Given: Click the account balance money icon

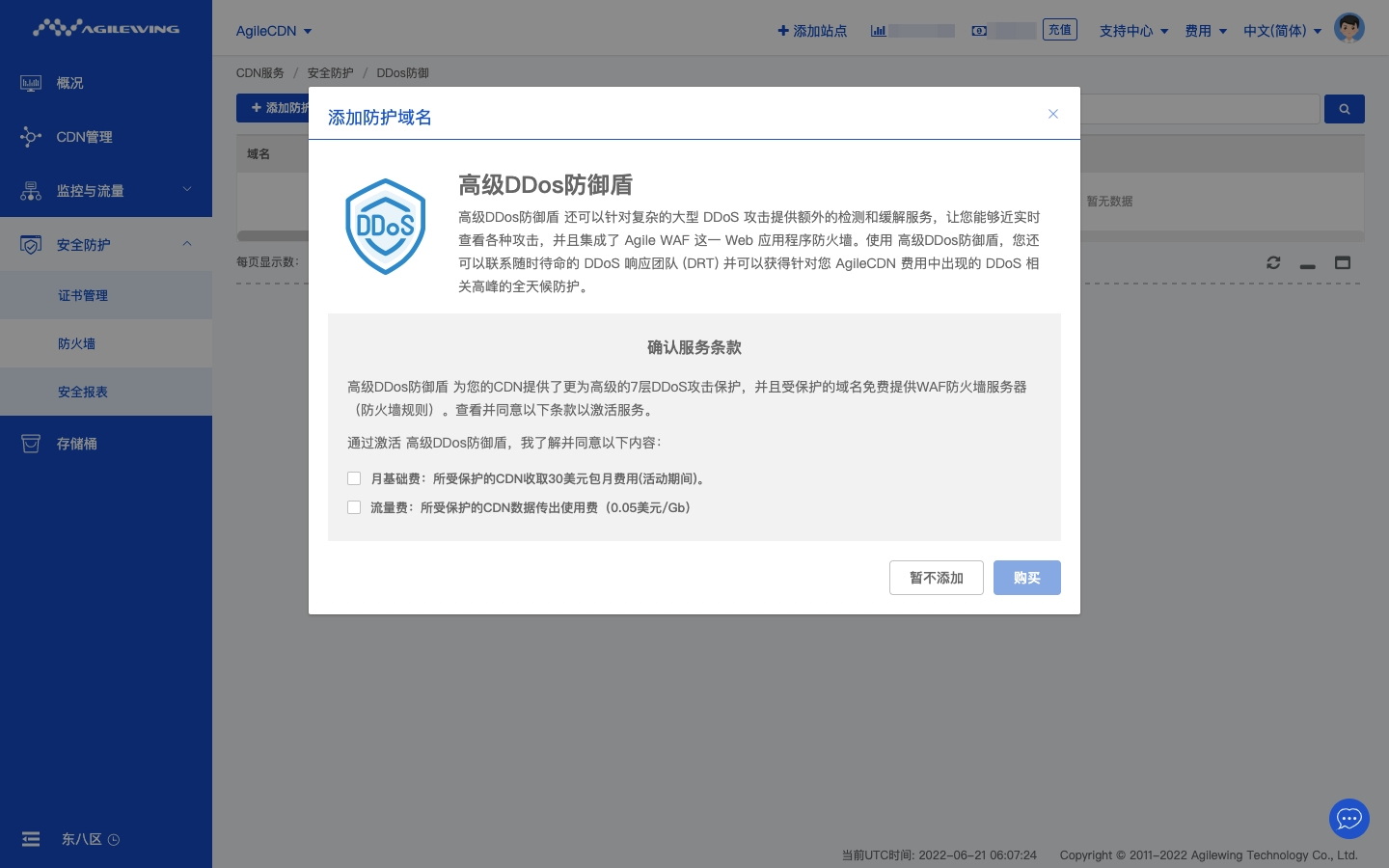Looking at the screenshot, I should point(979,31).
